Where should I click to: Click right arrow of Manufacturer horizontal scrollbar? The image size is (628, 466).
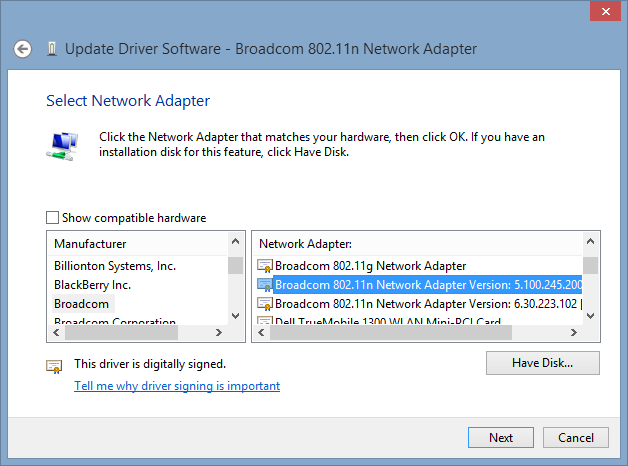pyautogui.click(x=219, y=333)
